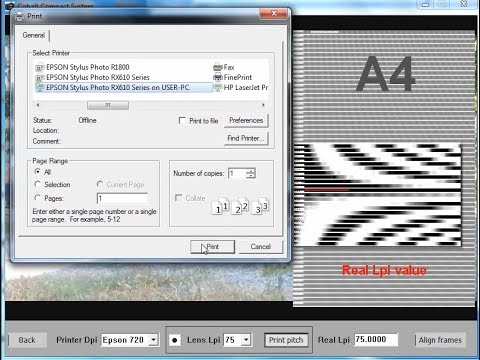Image resolution: width=480 pixels, height=360 pixels.
Task: Open the Printer Dpi Epson 720 dropdown
Action: (153, 340)
